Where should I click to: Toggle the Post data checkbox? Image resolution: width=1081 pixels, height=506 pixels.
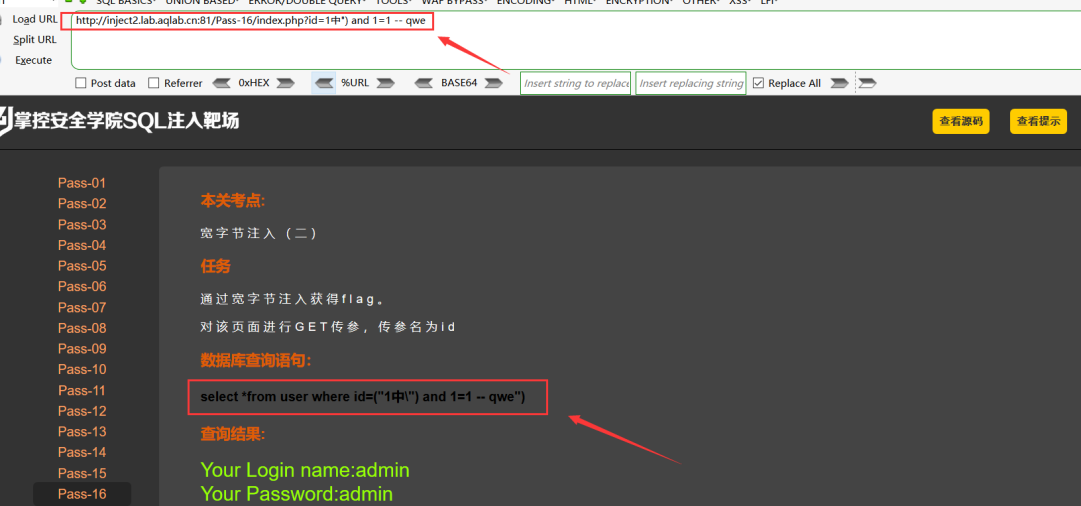pyautogui.click(x=81, y=83)
